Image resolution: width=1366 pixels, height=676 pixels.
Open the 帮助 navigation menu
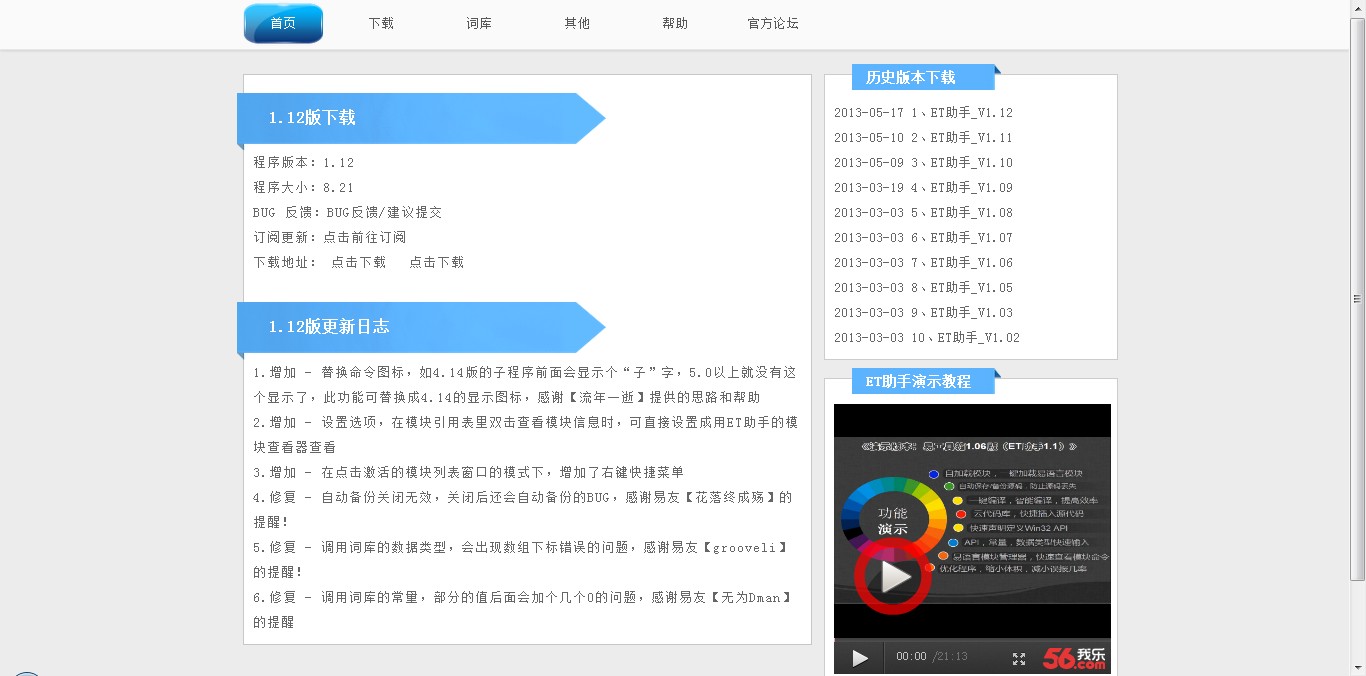click(x=675, y=24)
